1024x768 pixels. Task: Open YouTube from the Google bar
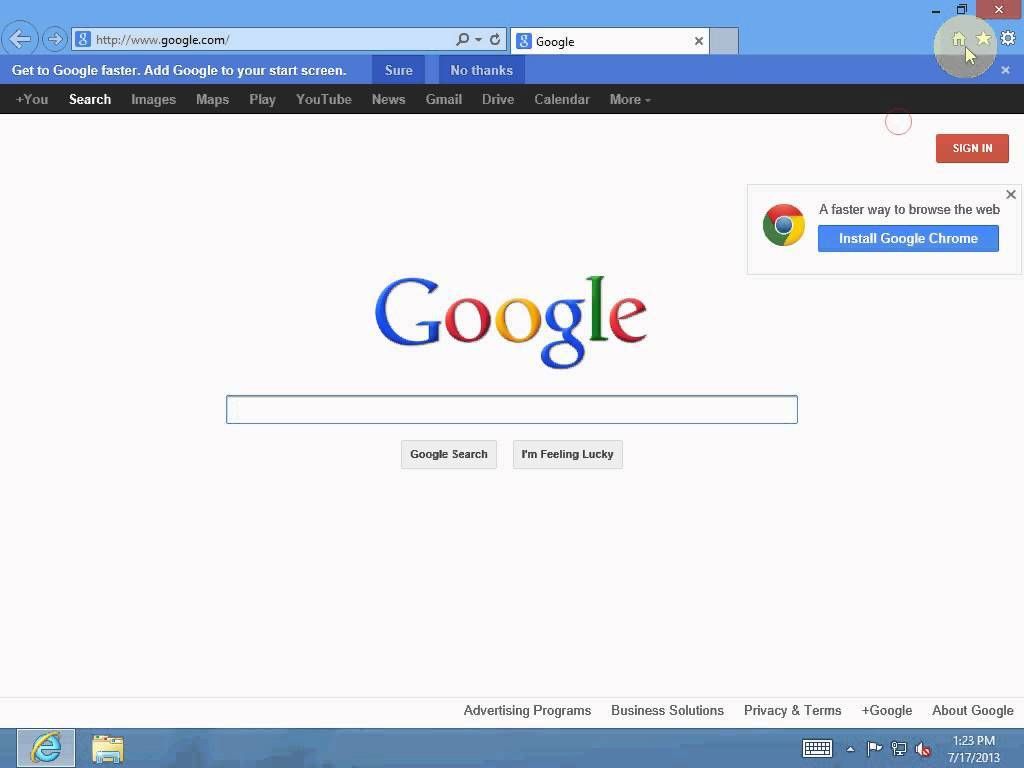(x=323, y=99)
